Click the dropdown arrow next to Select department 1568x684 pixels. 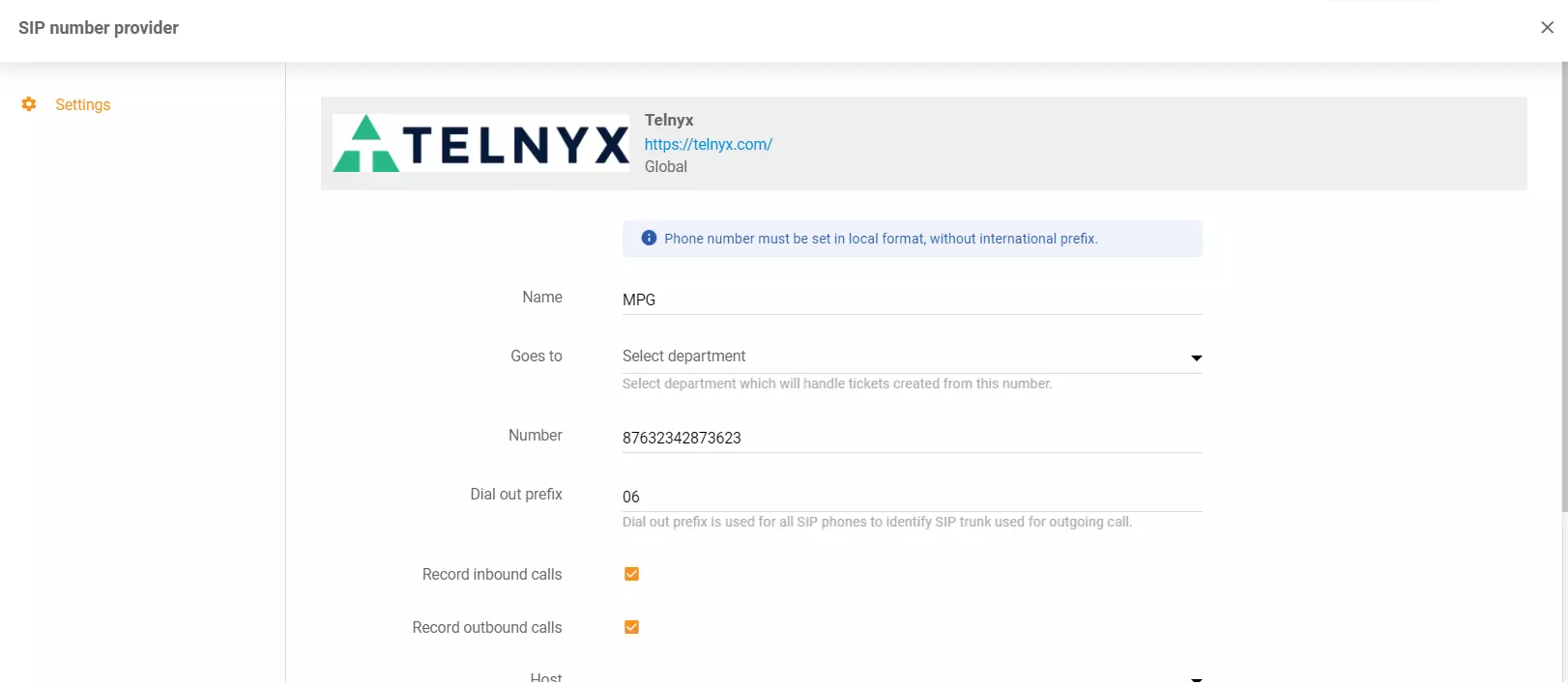pos(1196,356)
